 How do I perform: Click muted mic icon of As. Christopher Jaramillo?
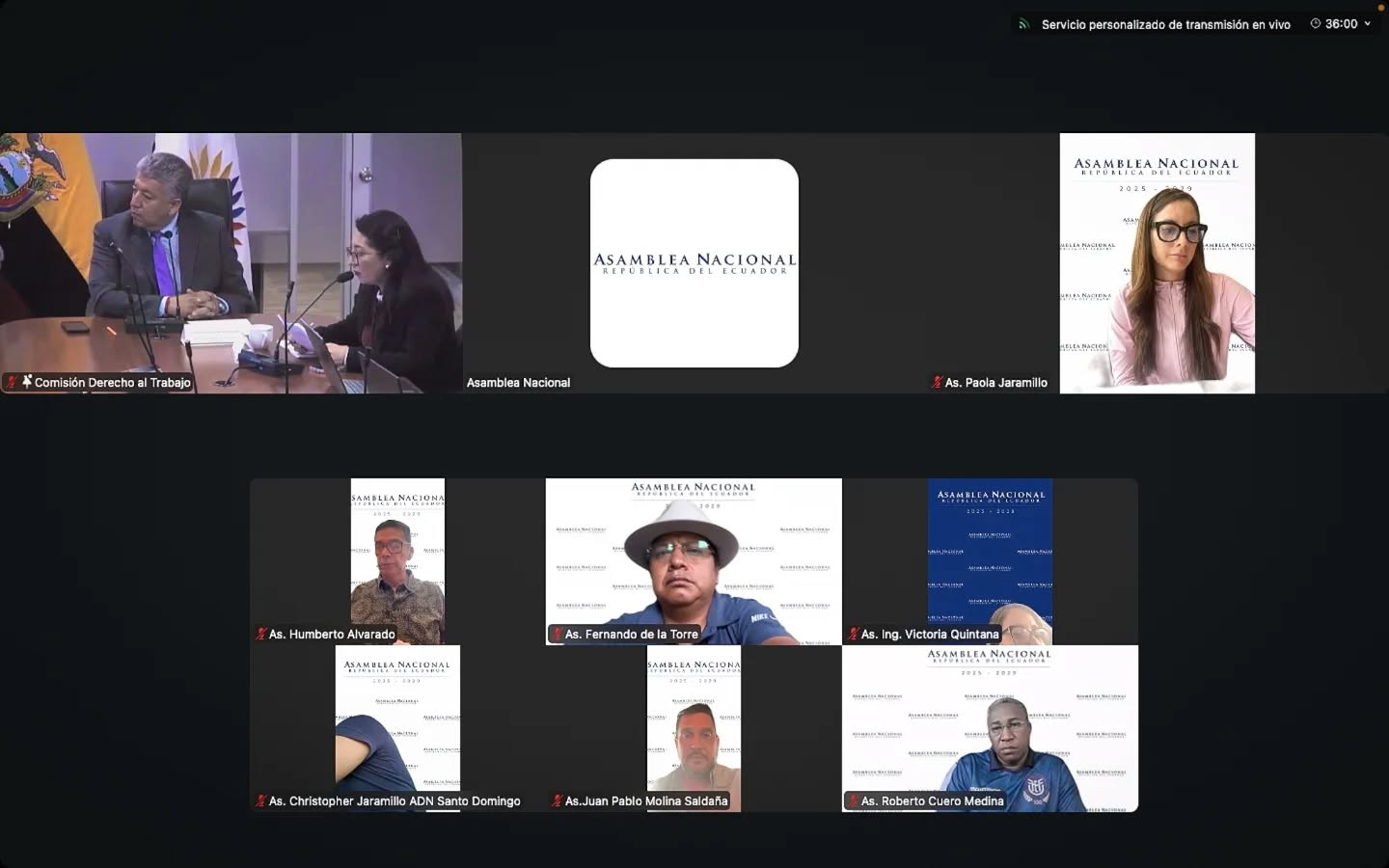pos(261,801)
